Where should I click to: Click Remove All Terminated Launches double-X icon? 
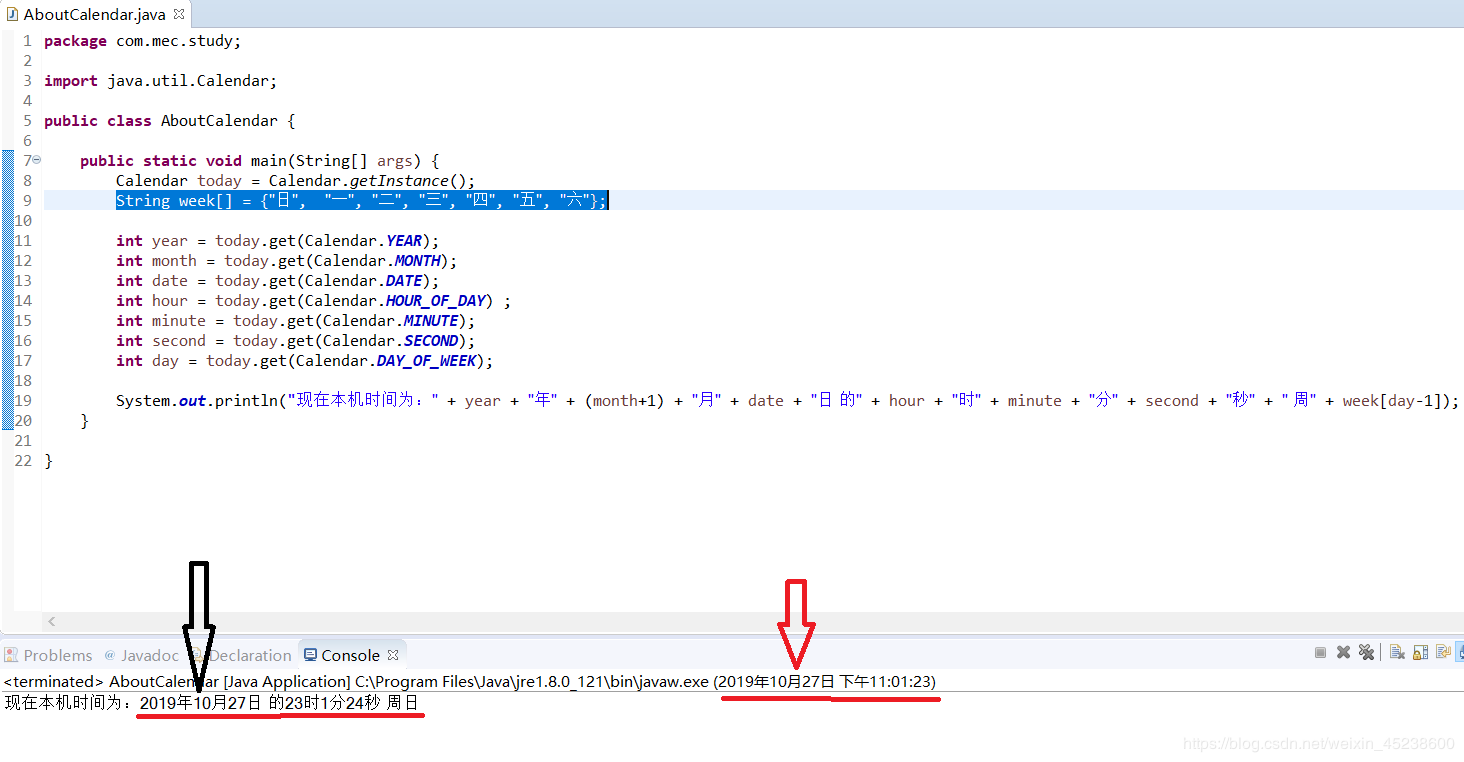tap(1366, 653)
